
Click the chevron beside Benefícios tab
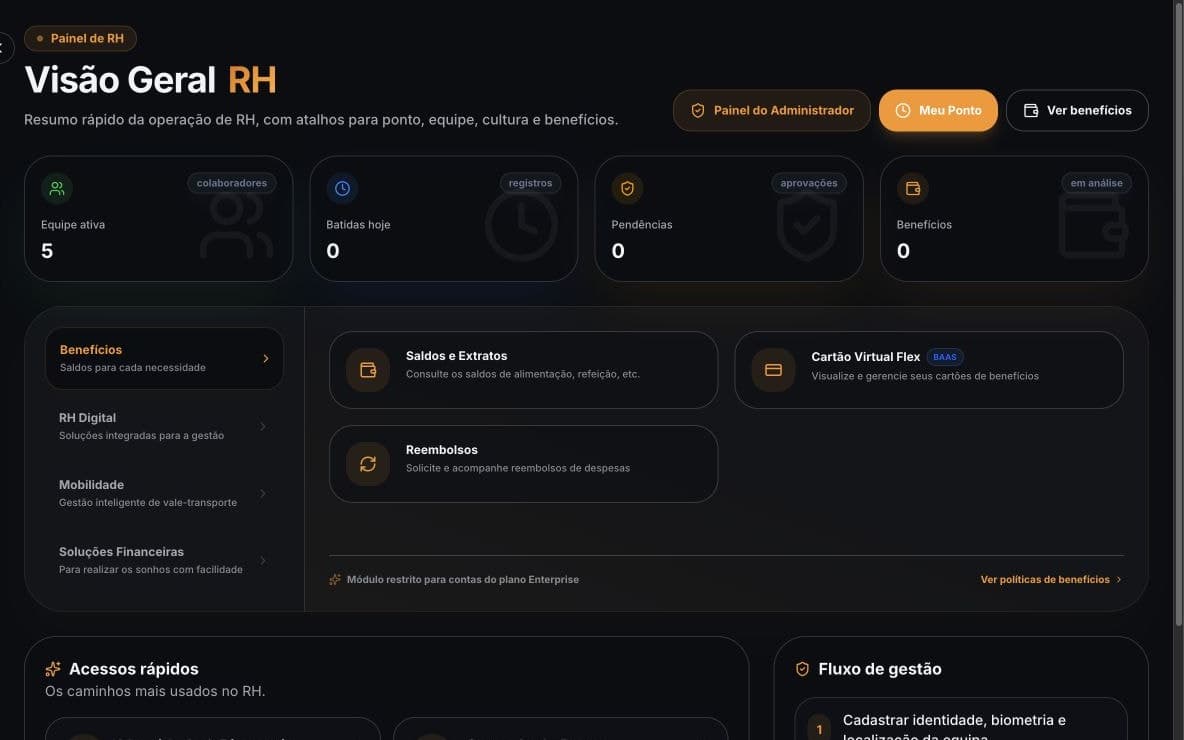(266, 359)
